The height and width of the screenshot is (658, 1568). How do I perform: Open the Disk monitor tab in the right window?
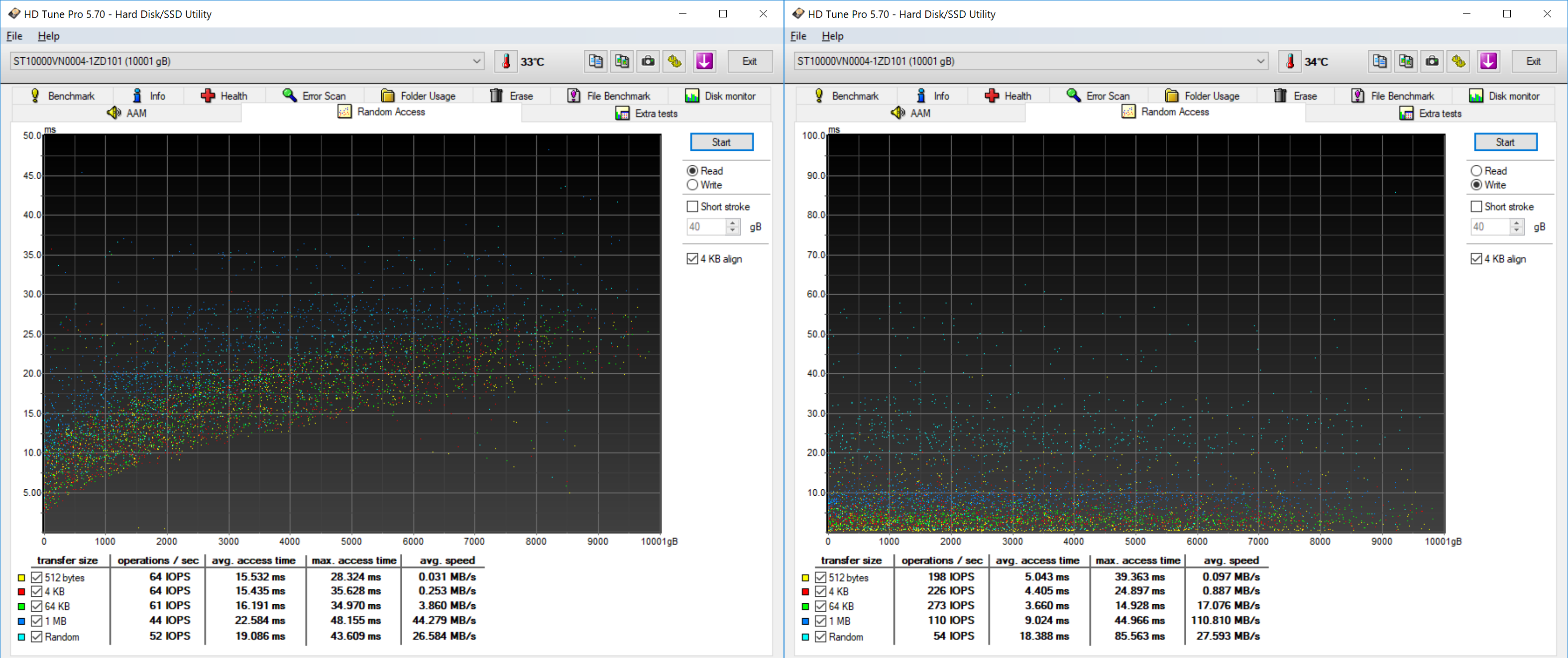pos(1503,96)
